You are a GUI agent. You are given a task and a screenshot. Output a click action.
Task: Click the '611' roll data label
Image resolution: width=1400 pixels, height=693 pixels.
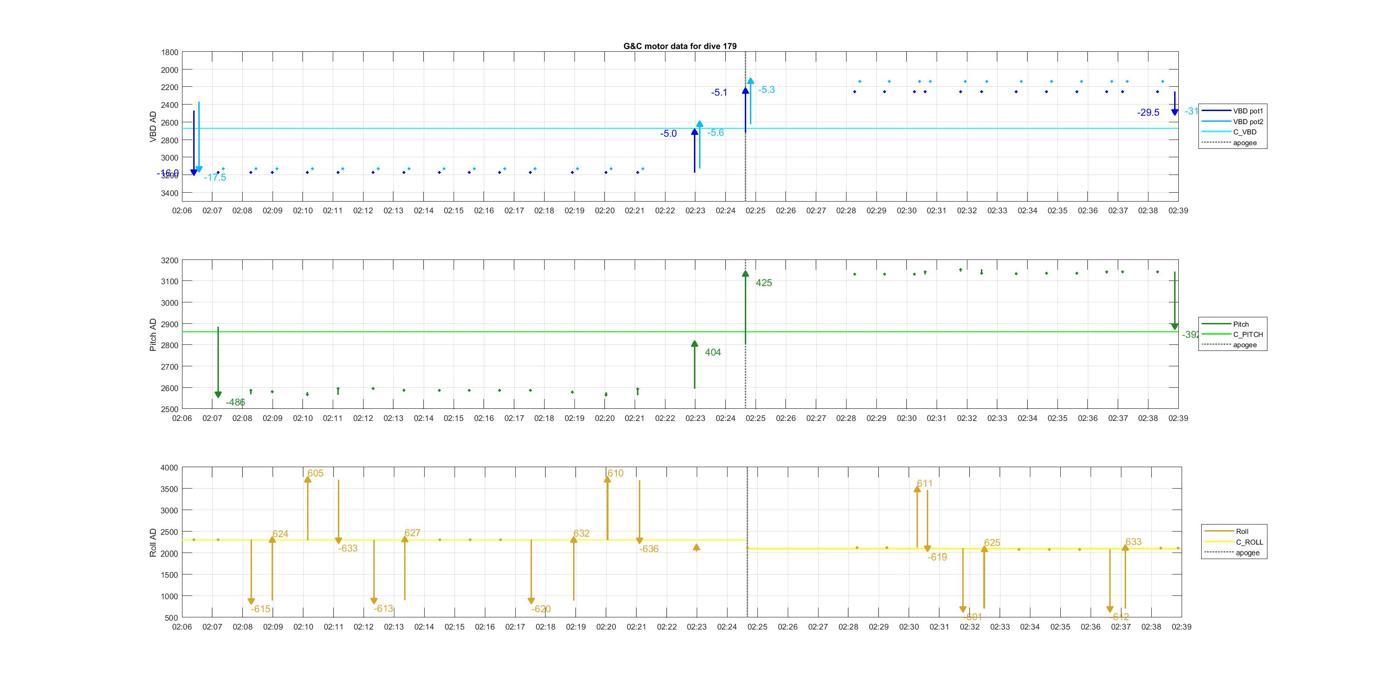925,484
